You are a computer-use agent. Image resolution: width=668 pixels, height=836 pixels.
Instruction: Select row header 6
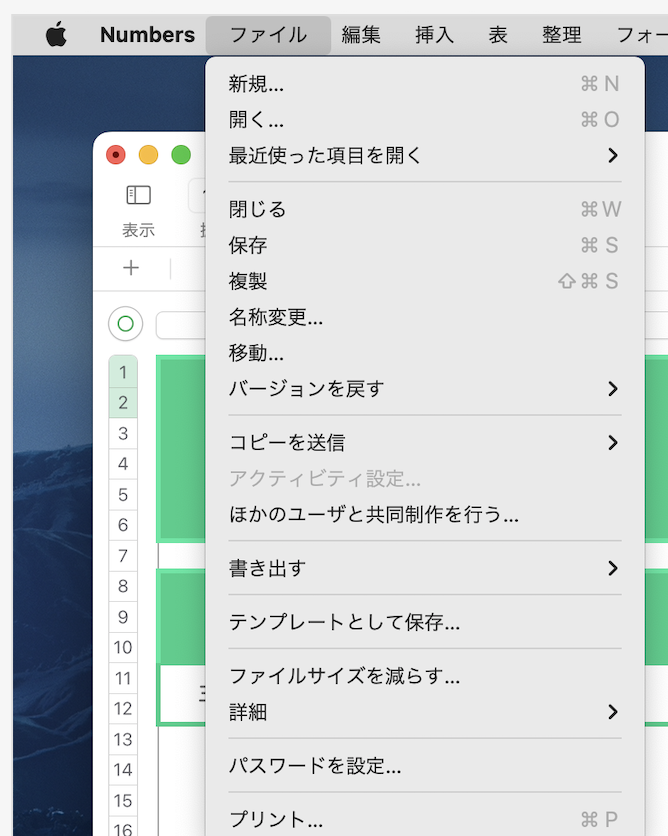[123, 525]
